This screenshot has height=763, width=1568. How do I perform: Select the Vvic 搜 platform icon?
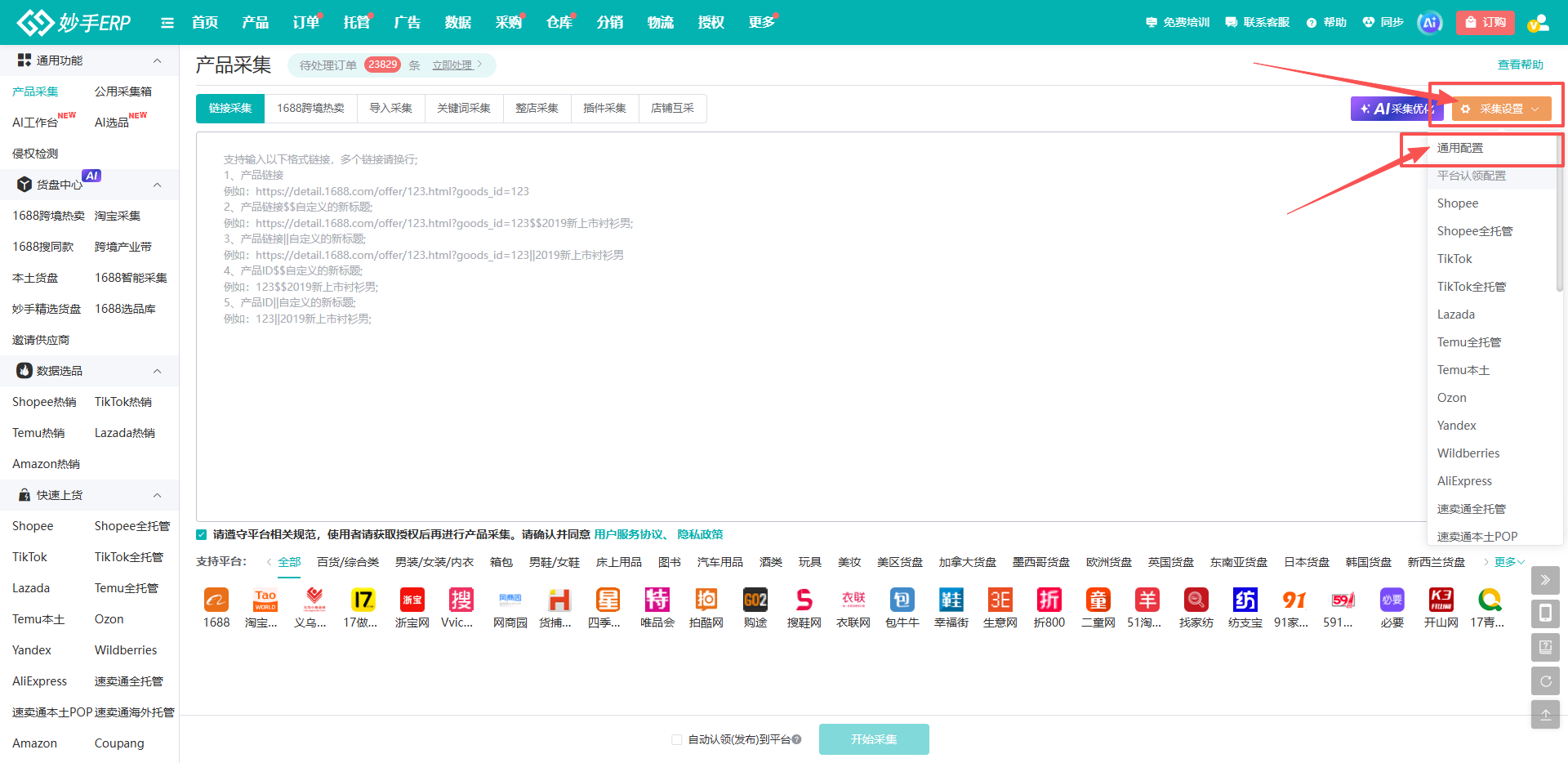(x=461, y=600)
